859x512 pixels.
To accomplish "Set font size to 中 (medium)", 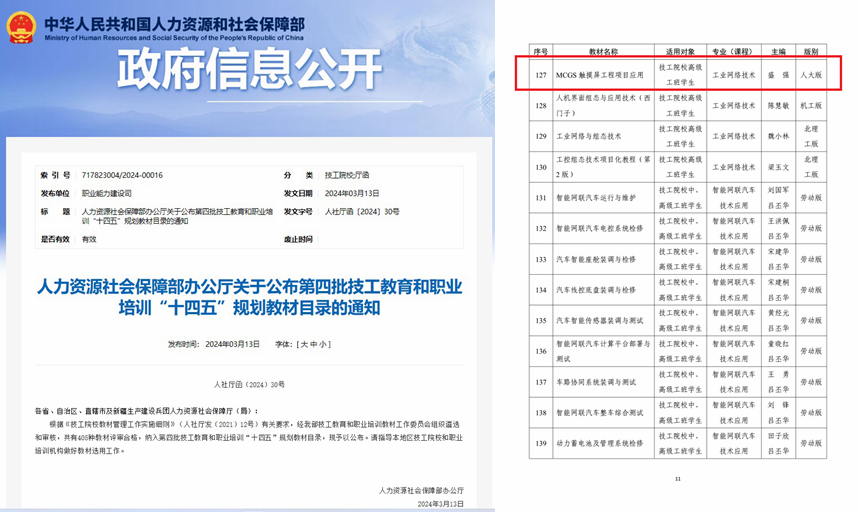I will click(x=312, y=344).
